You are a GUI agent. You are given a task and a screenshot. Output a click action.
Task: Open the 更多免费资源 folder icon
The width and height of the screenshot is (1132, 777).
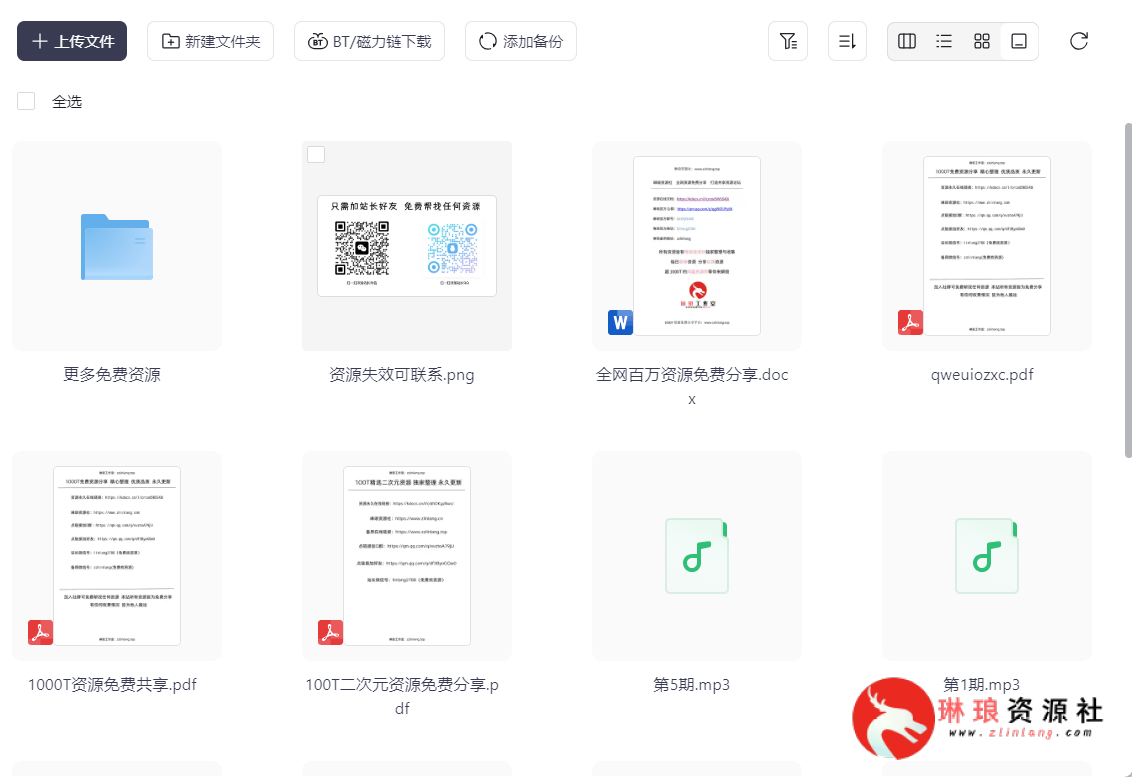(117, 246)
